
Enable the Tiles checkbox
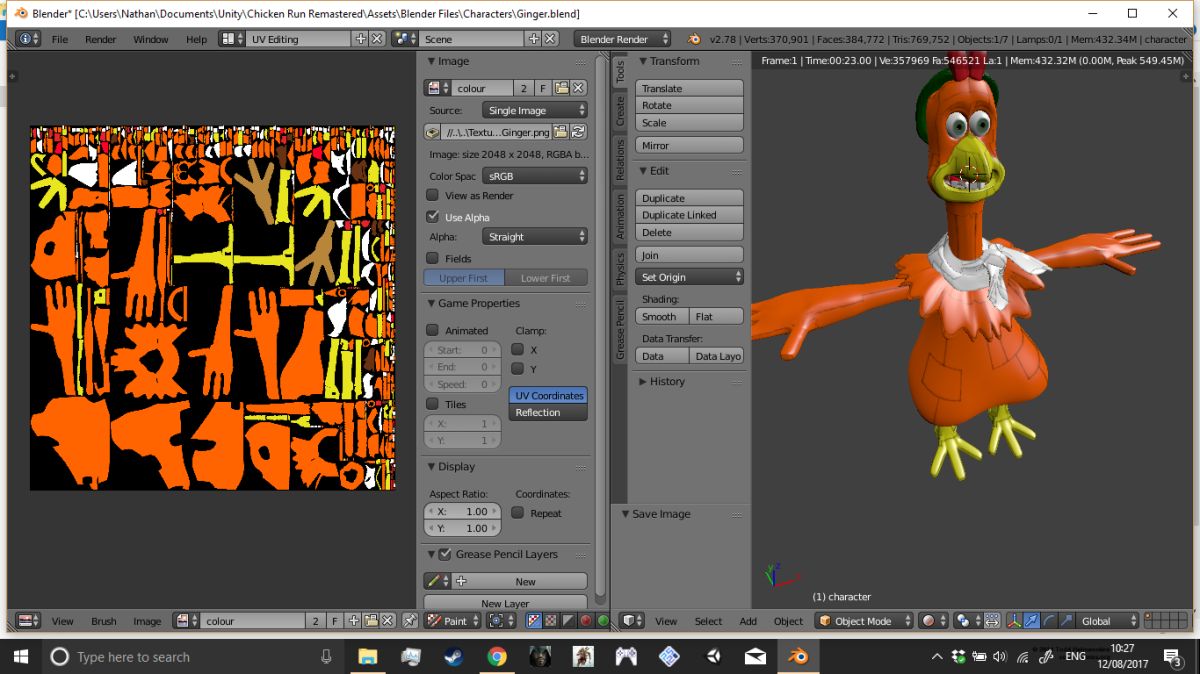432,404
